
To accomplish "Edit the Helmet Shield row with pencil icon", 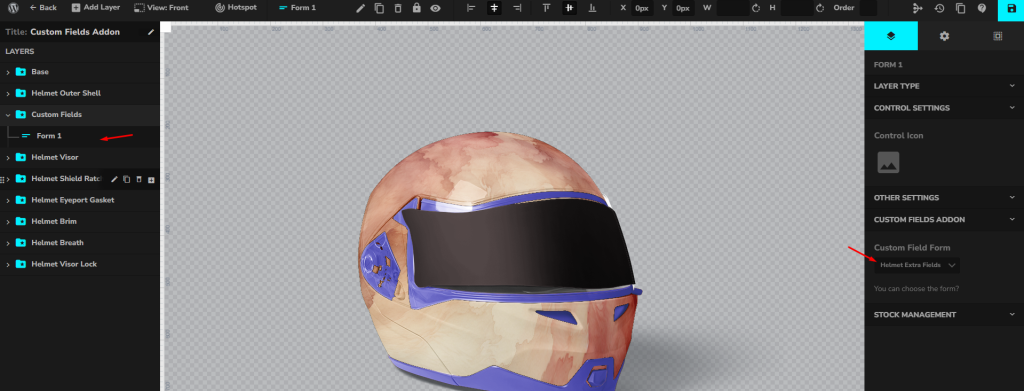I will (x=114, y=179).
